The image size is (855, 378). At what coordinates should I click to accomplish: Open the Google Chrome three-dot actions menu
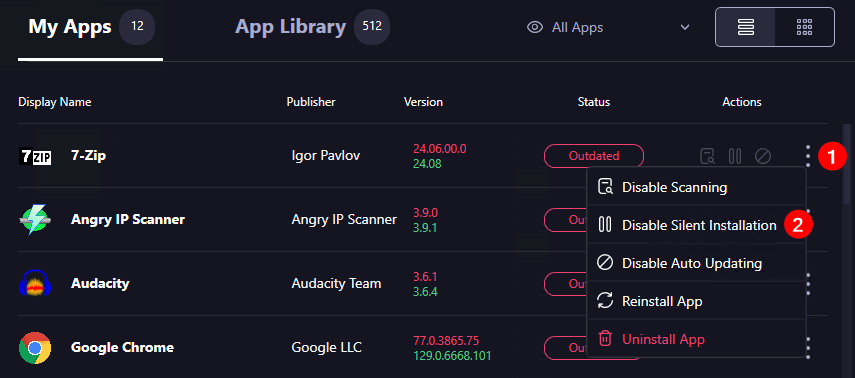808,347
